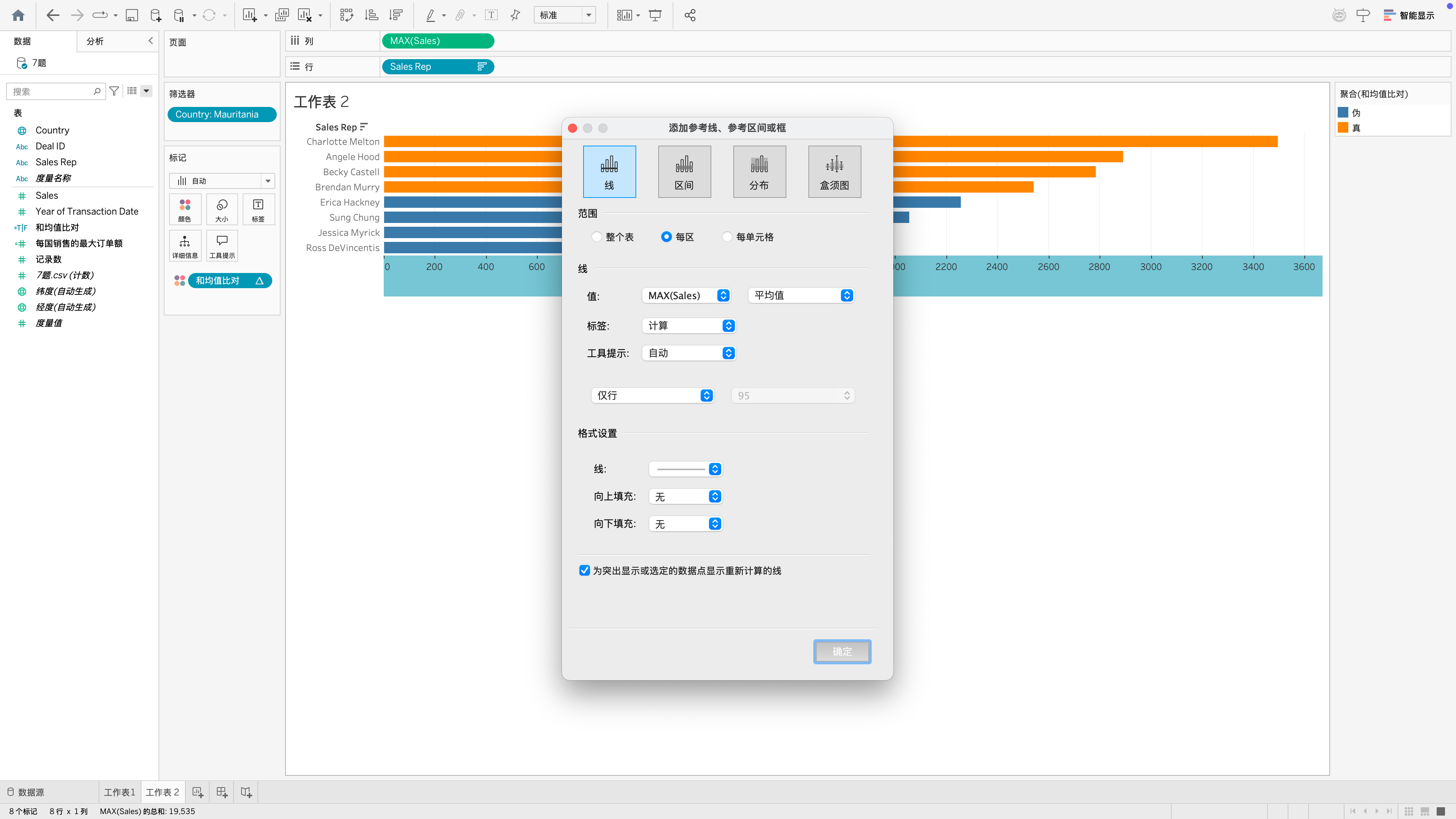Click the orange 真 legend swatch
Screen dimensions: 1456x819
point(1343,128)
